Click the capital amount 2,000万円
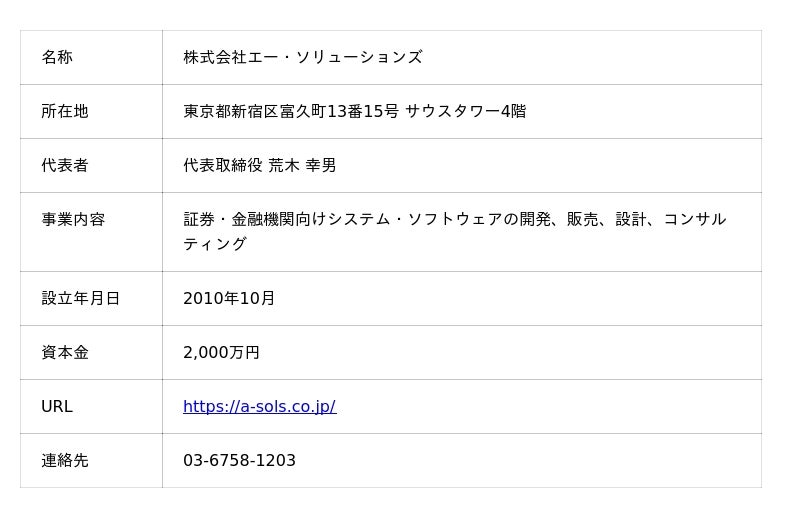 tap(221, 353)
